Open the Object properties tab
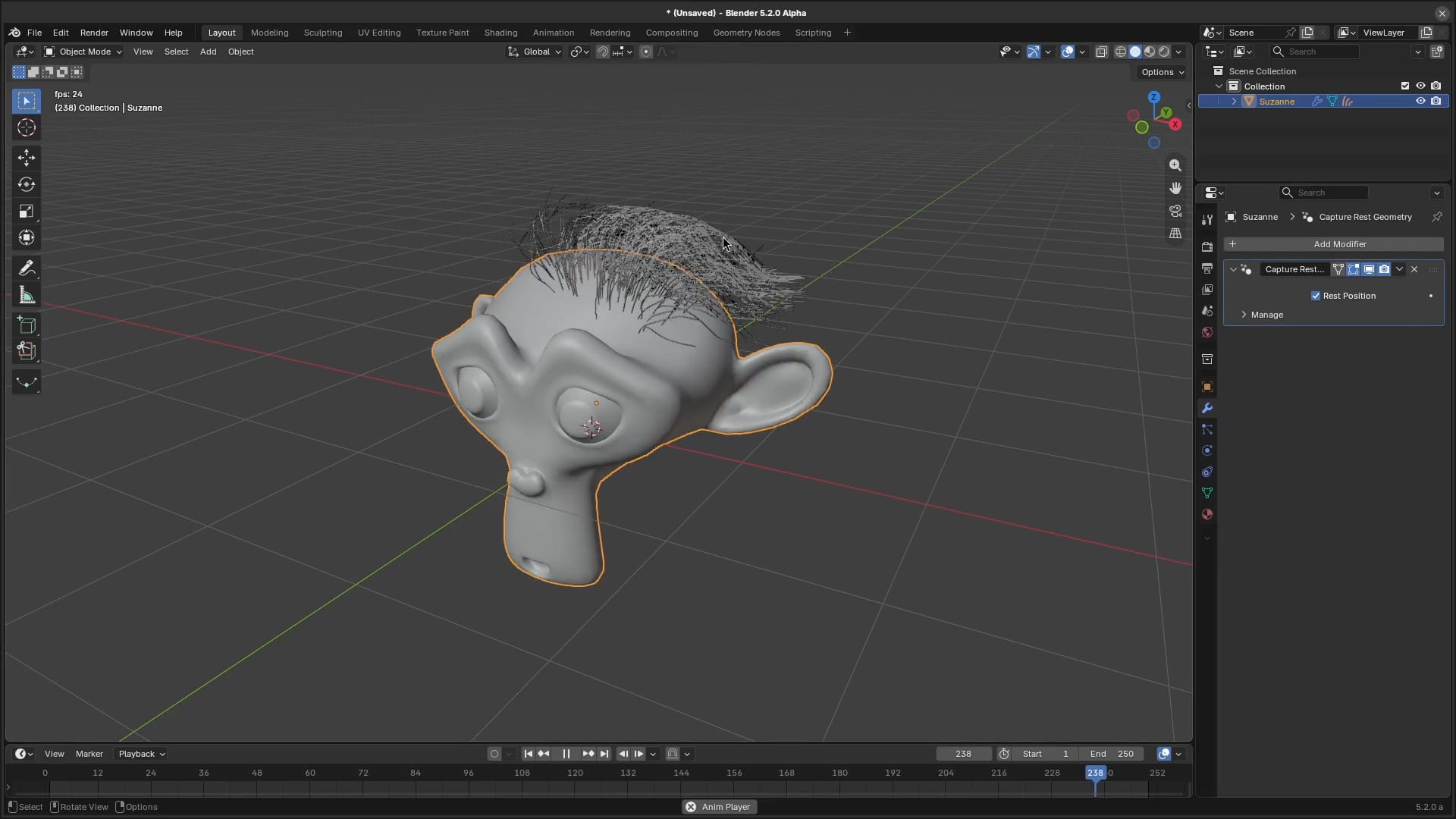This screenshot has height=819, width=1456. [1207, 387]
